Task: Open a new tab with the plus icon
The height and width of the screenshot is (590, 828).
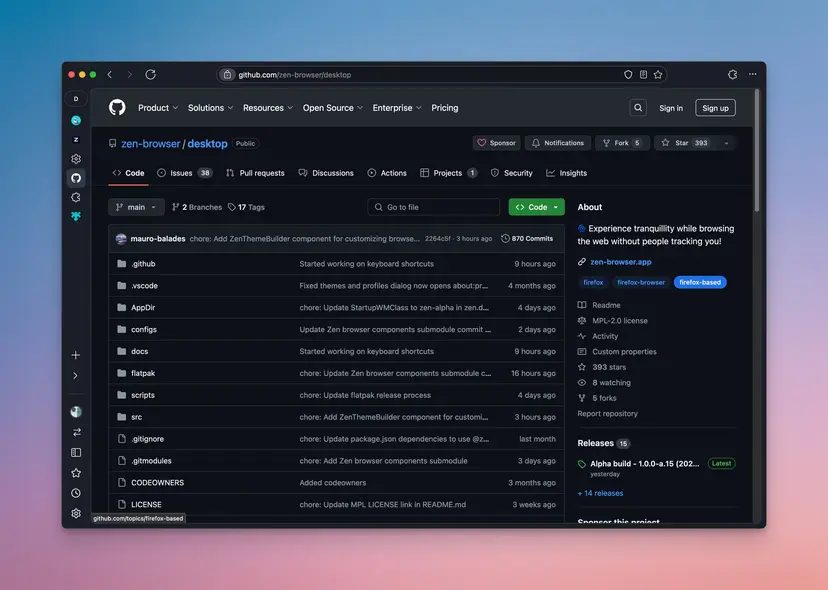Action: tap(75, 354)
